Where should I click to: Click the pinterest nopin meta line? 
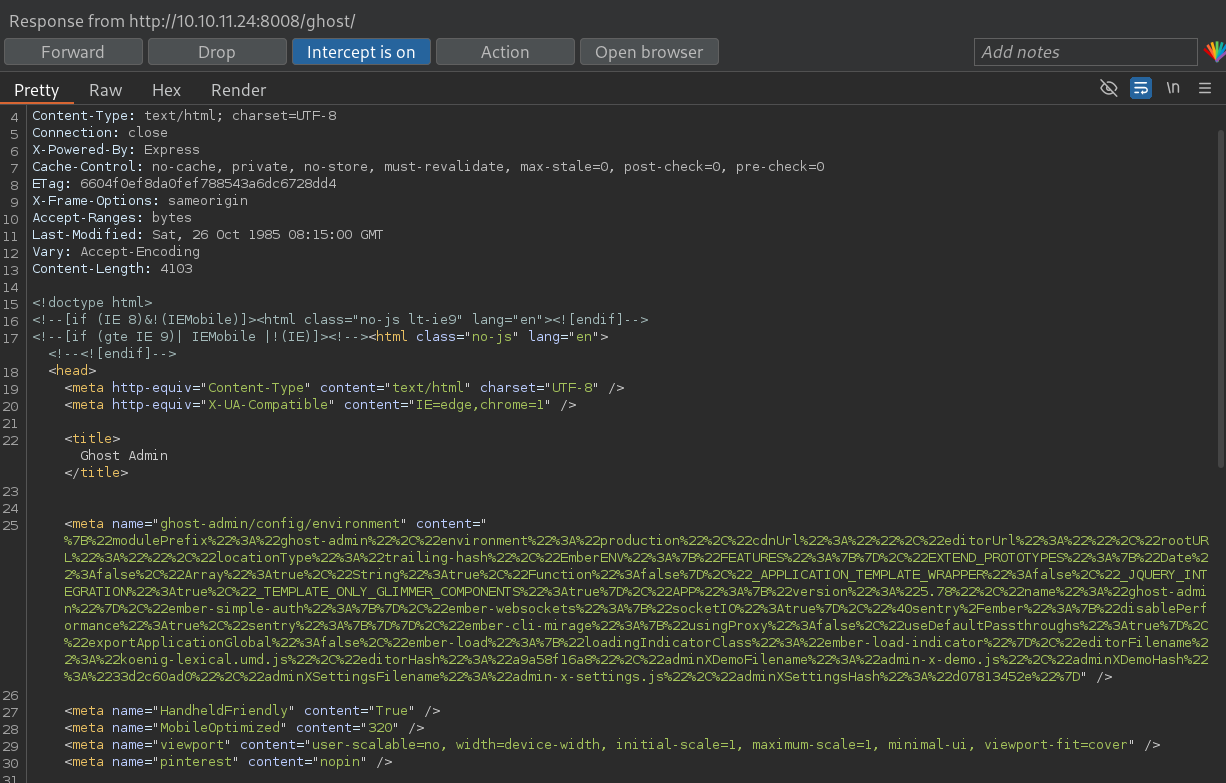point(228,762)
